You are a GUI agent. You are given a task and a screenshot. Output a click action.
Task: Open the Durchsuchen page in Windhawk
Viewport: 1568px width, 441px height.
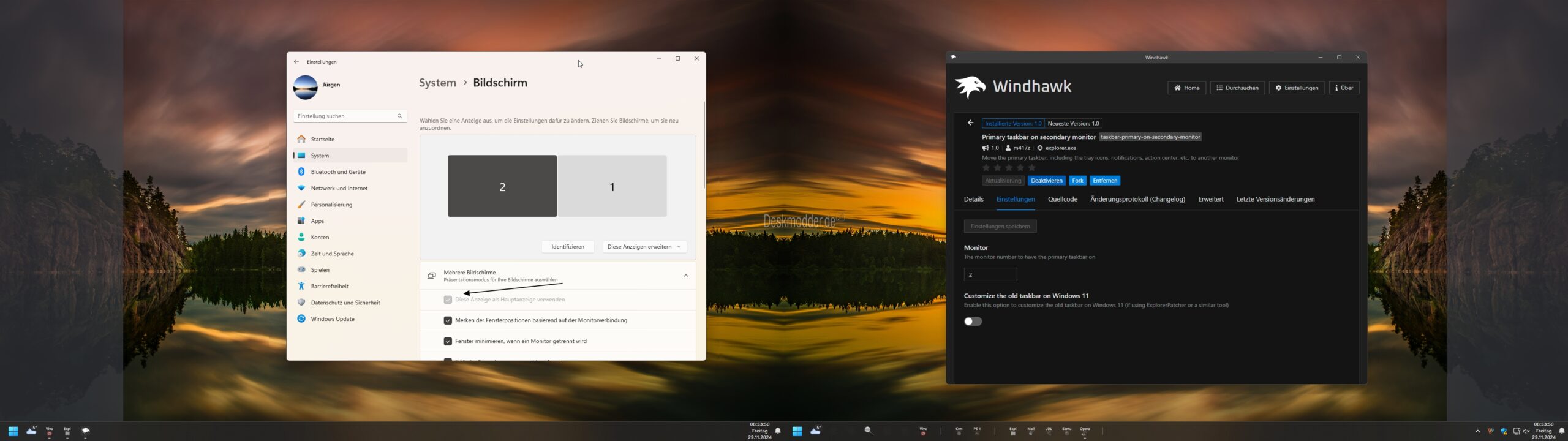1237,88
